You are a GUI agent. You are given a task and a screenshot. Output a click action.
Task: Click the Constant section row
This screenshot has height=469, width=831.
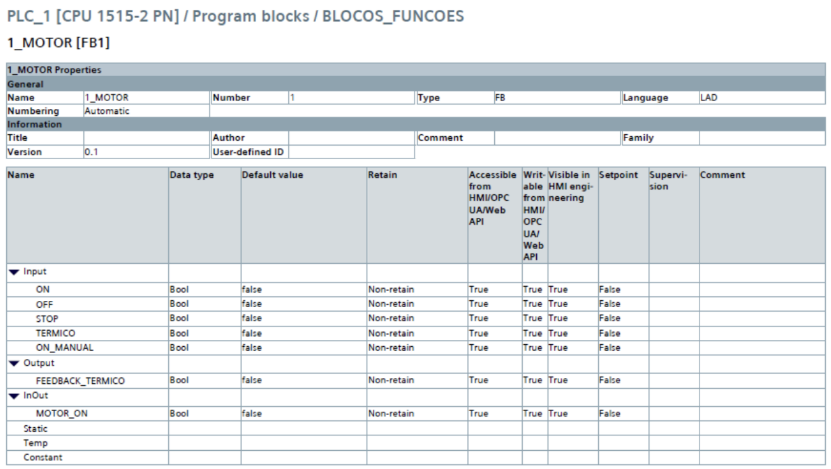click(x=43, y=457)
